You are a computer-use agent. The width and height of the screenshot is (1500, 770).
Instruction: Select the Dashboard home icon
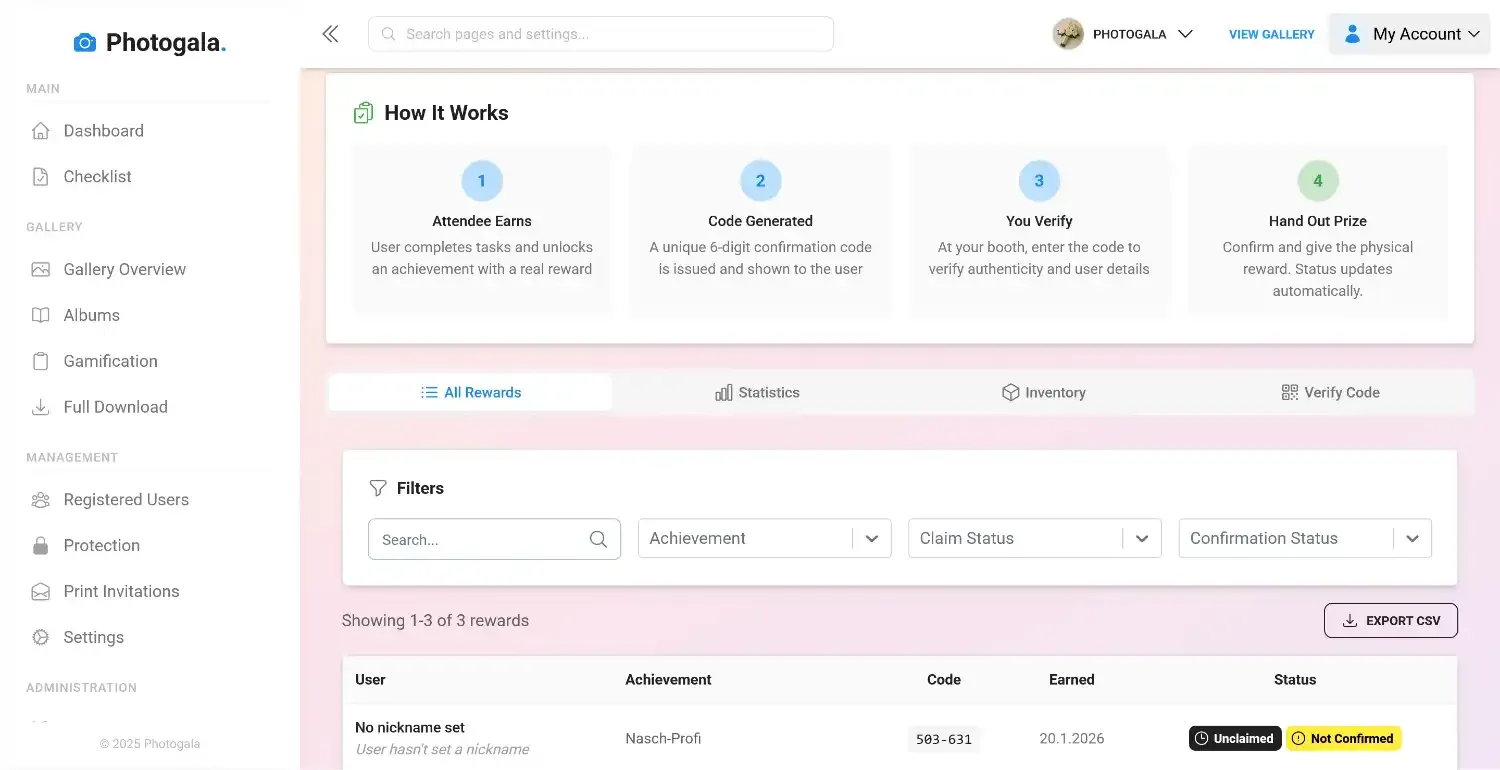pyautogui.click(x=40, y=130)
